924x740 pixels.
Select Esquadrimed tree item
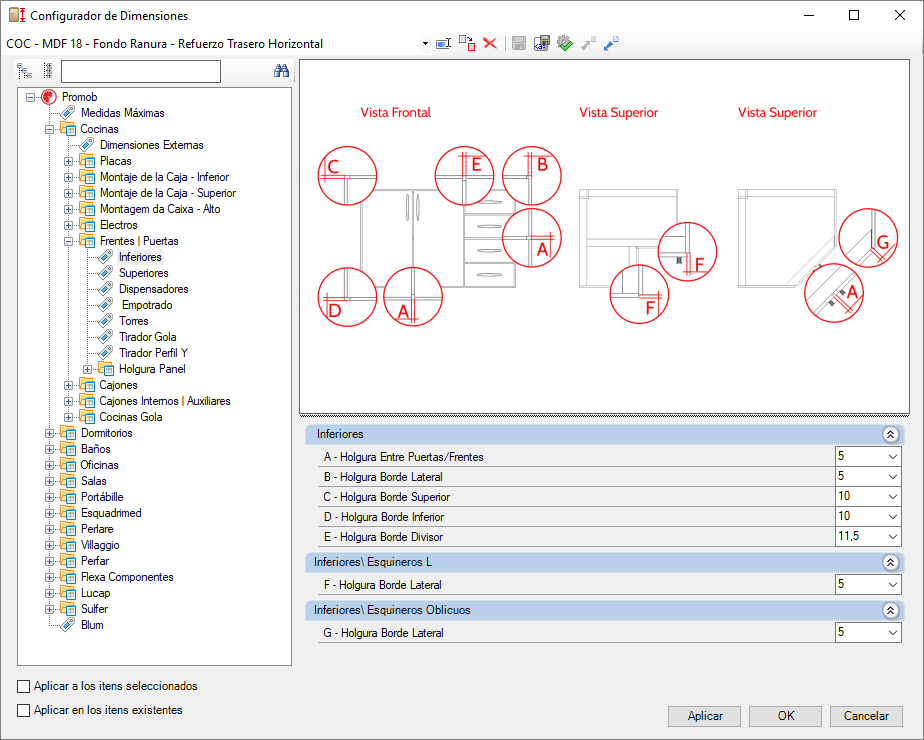tap(111, 513)
